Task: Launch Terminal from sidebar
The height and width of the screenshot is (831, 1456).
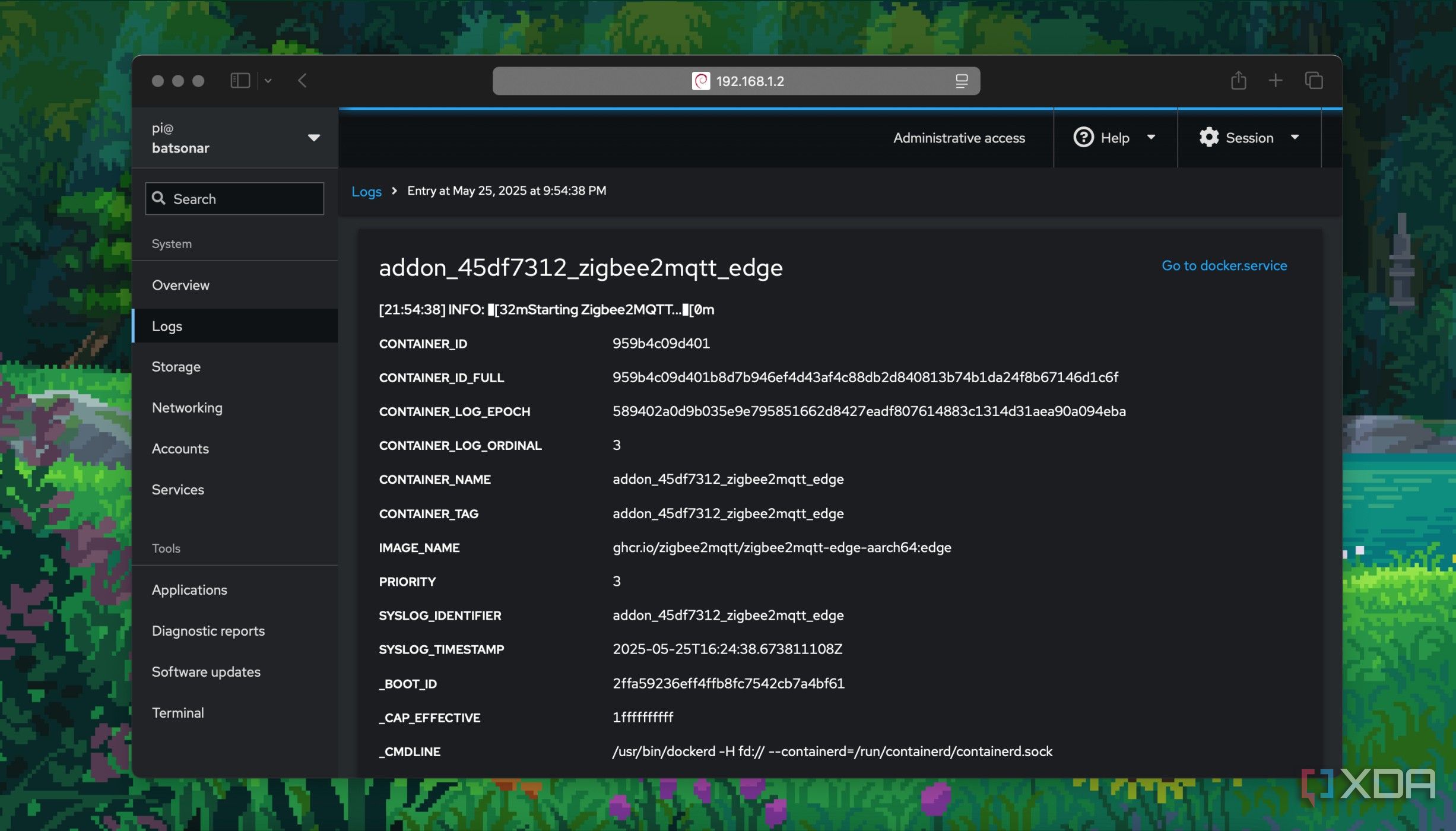Action: point(235,713)
